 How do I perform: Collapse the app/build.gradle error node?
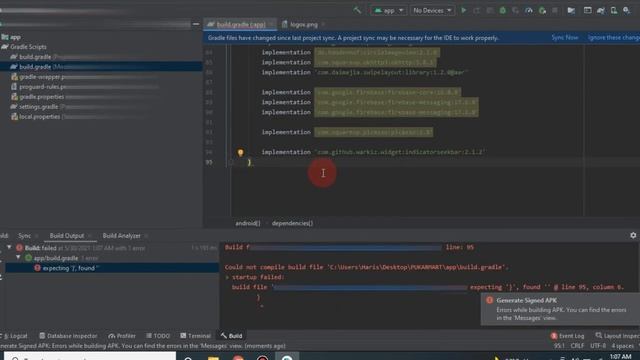coord(18,258)
